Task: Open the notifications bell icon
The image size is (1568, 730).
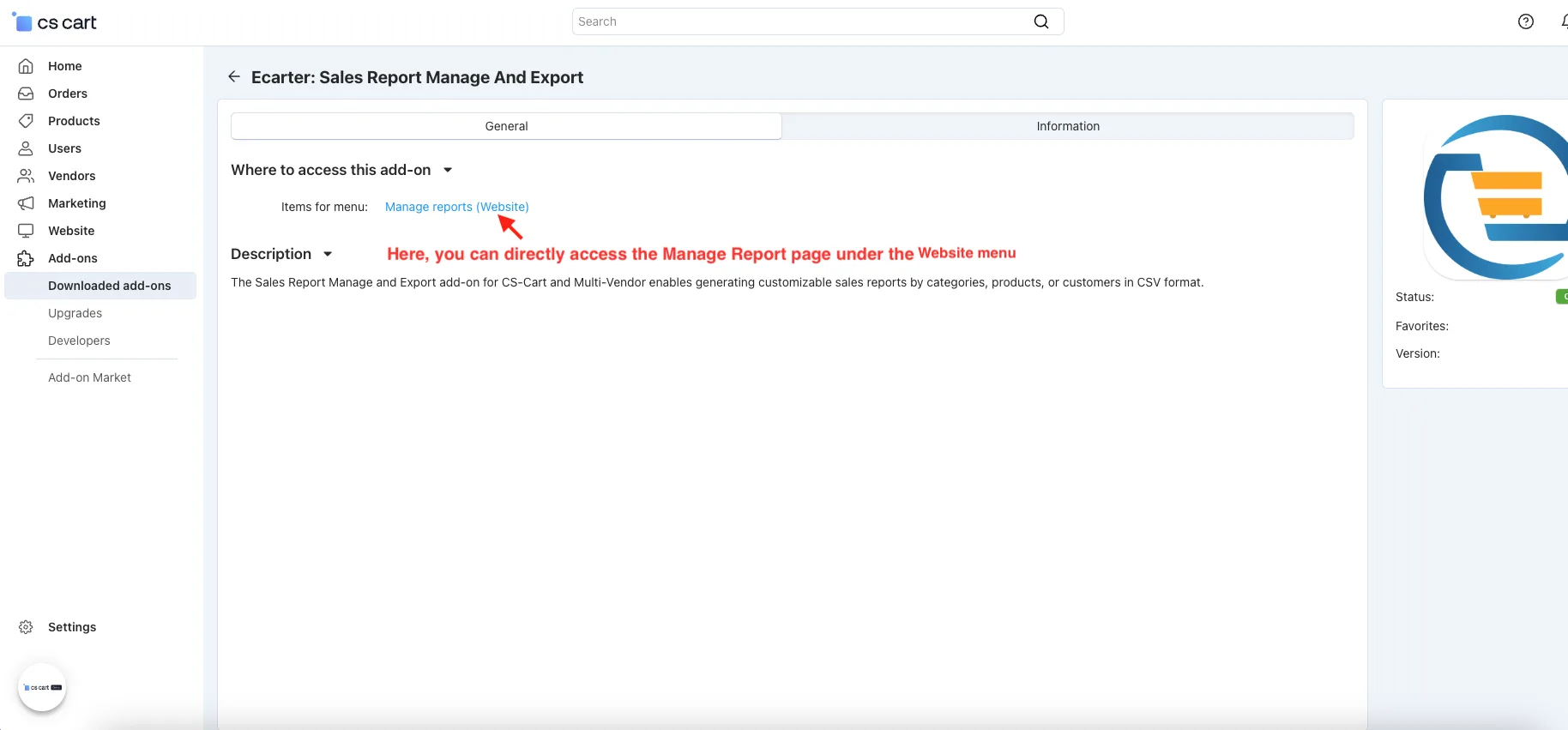Action: point(1565,21)
